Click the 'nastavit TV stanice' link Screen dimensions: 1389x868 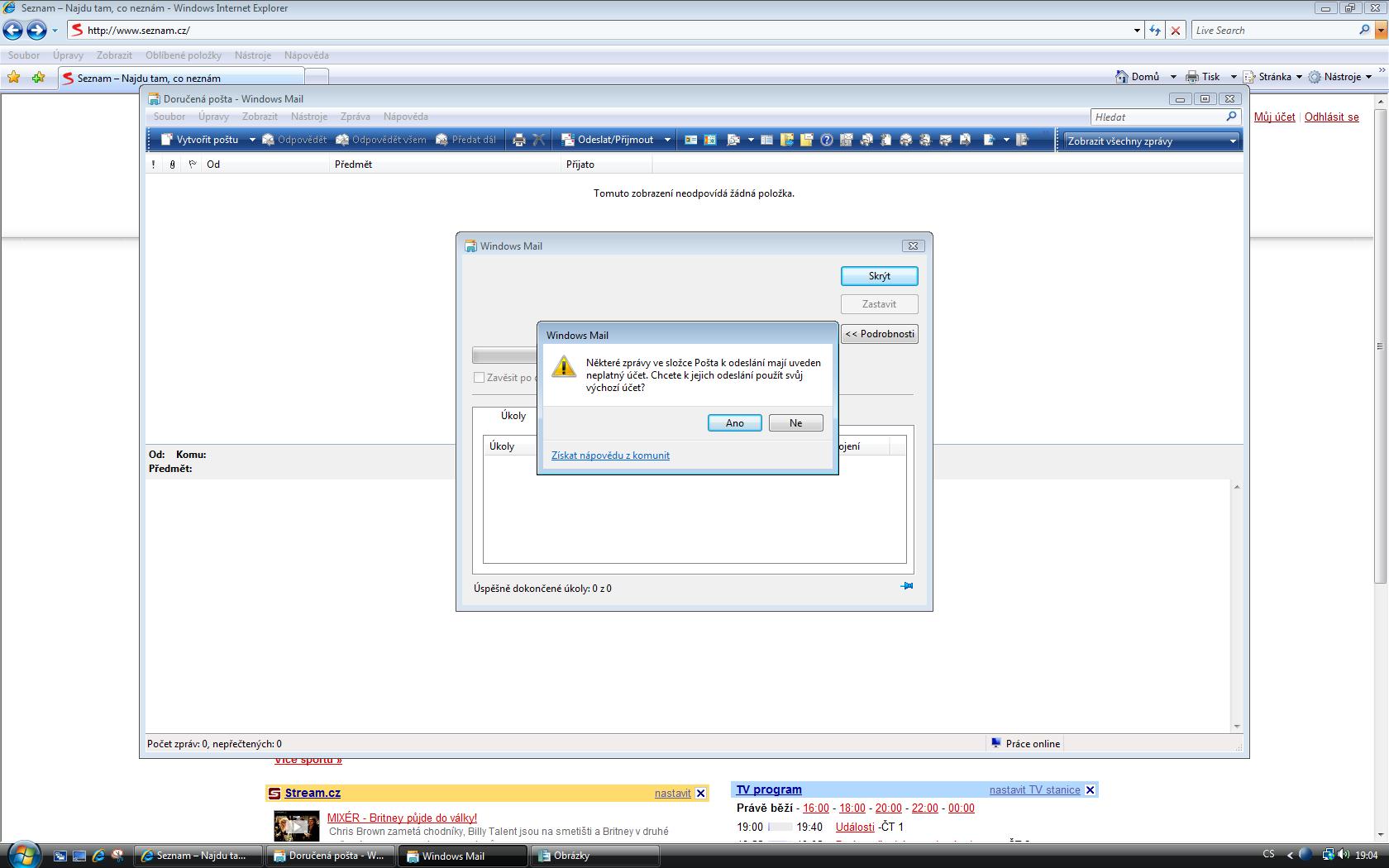[x=1034, y=789]
